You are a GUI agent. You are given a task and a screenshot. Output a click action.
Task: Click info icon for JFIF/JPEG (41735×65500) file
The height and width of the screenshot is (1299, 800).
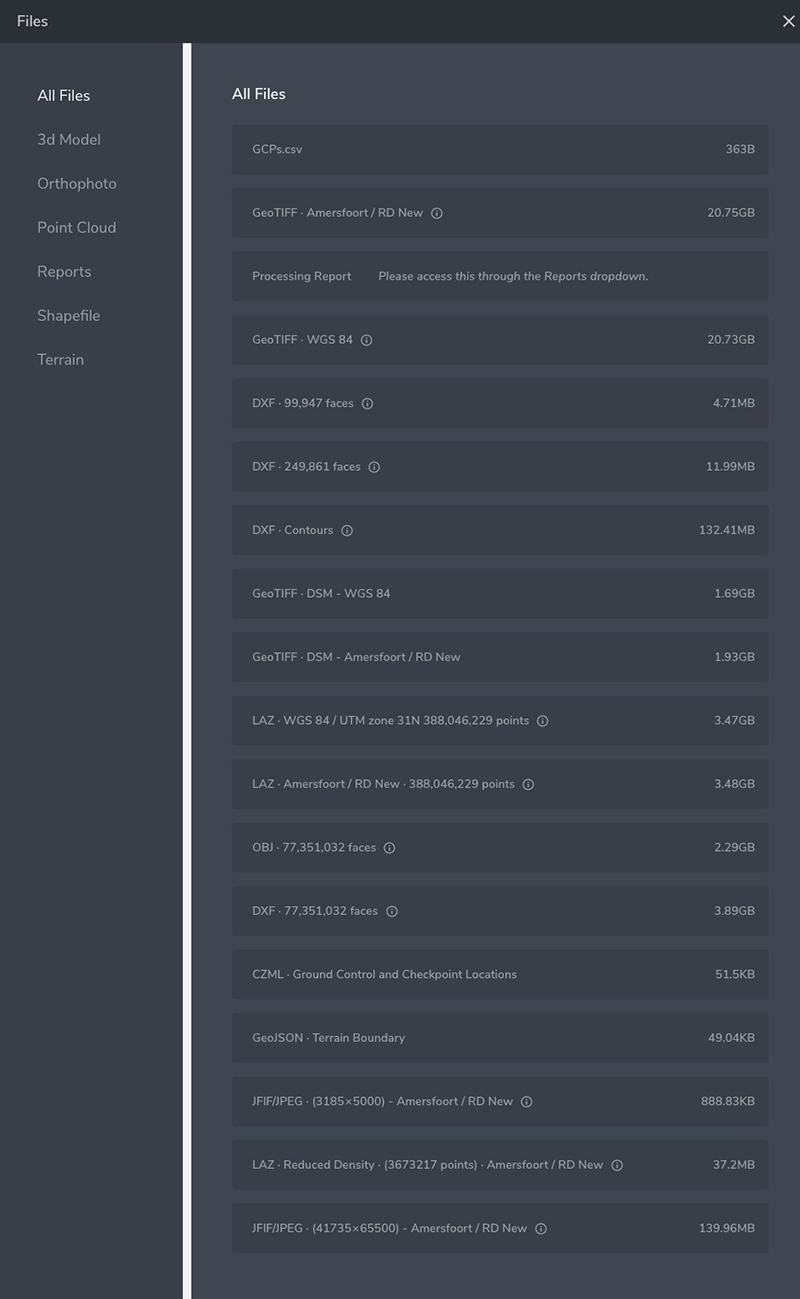pyautogui.click(x=541, y=1229)
